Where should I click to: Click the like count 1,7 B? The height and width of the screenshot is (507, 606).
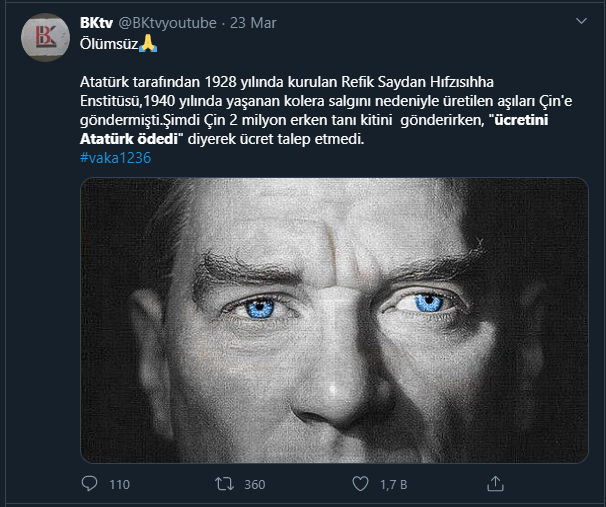click(395, 485)
